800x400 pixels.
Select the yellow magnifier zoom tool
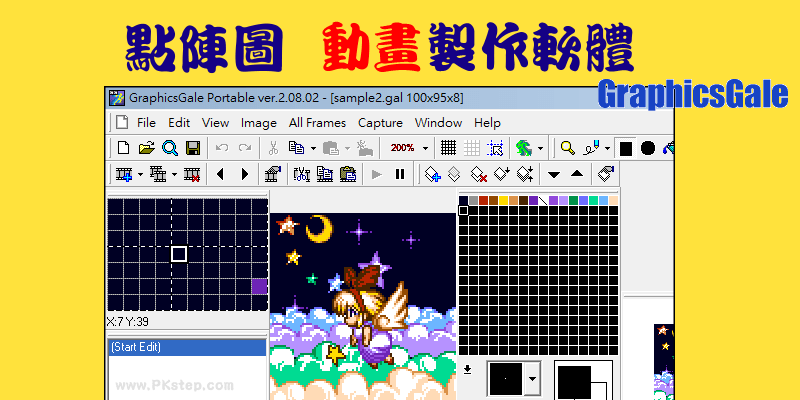coord(567,148)
